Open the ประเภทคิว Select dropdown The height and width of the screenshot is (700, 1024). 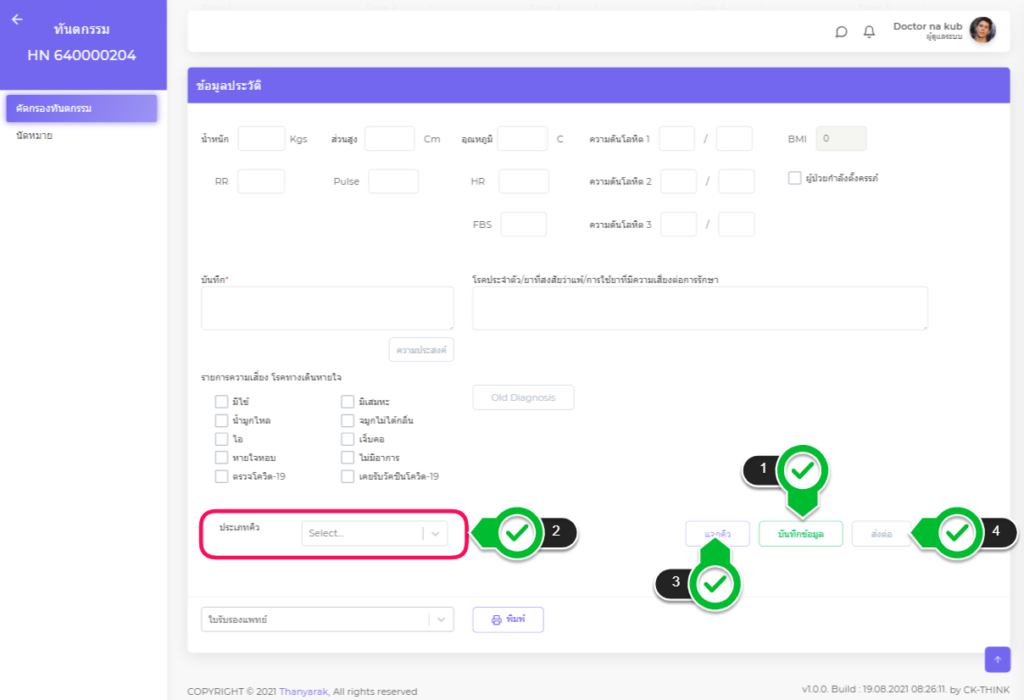[374, 534]
